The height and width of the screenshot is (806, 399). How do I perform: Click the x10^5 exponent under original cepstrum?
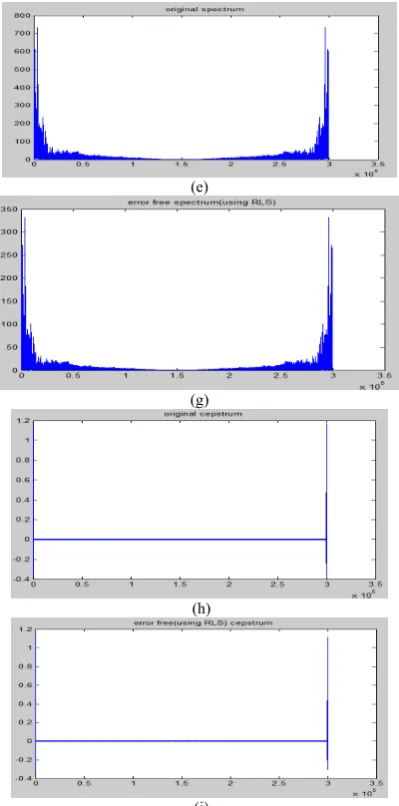pos(364,594)
